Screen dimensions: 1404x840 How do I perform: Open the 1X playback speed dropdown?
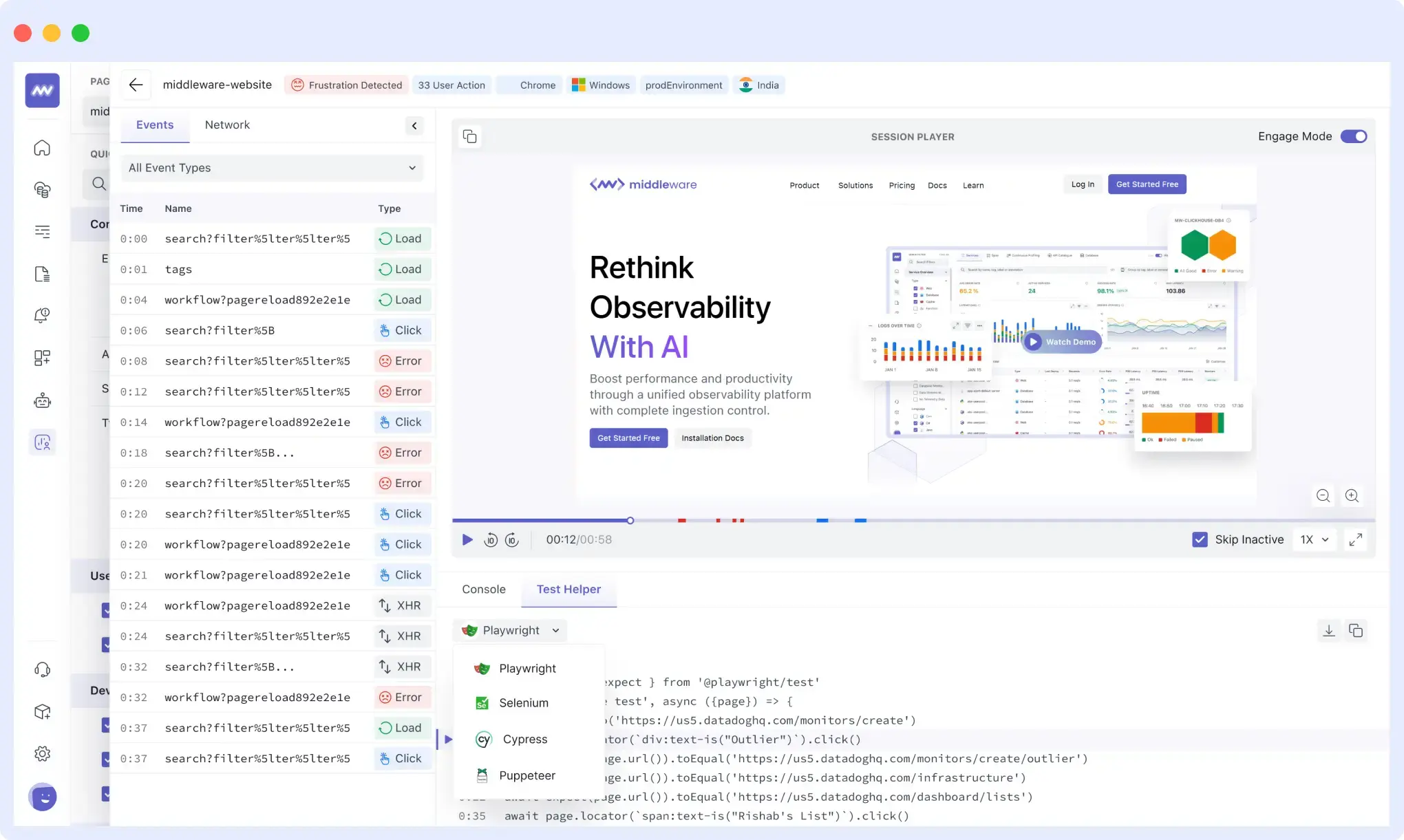1315,540
